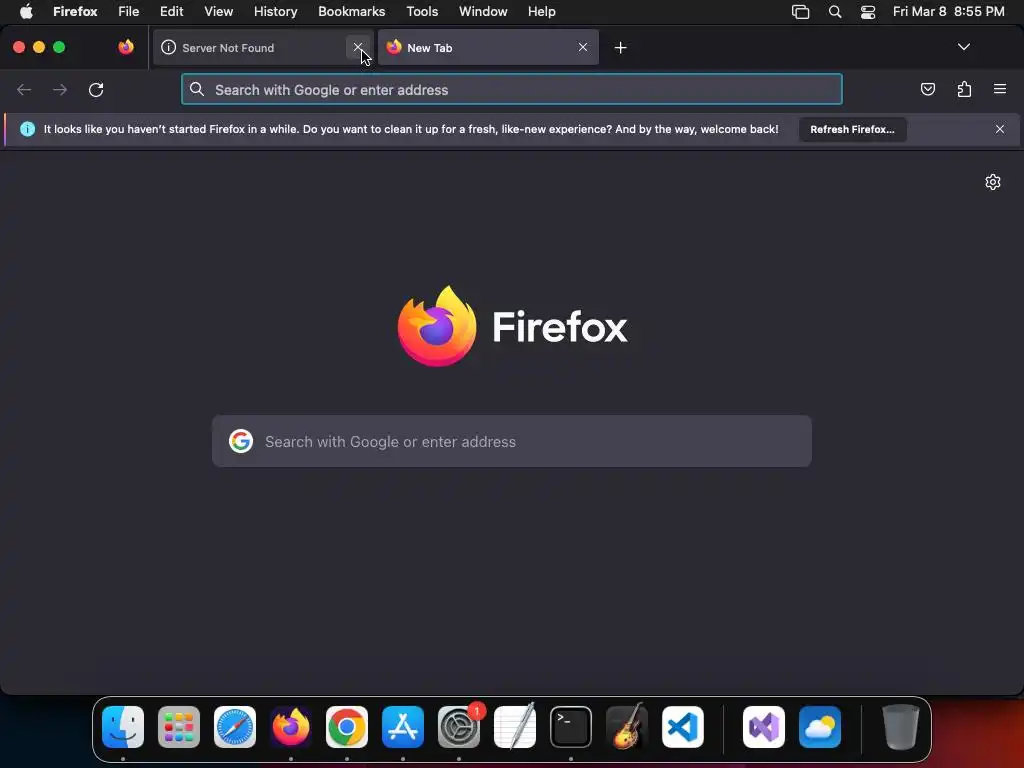This screenshot has height=768, width=1024.
Task: Open the Save to Pocket icon
Action: click(927, 89)
